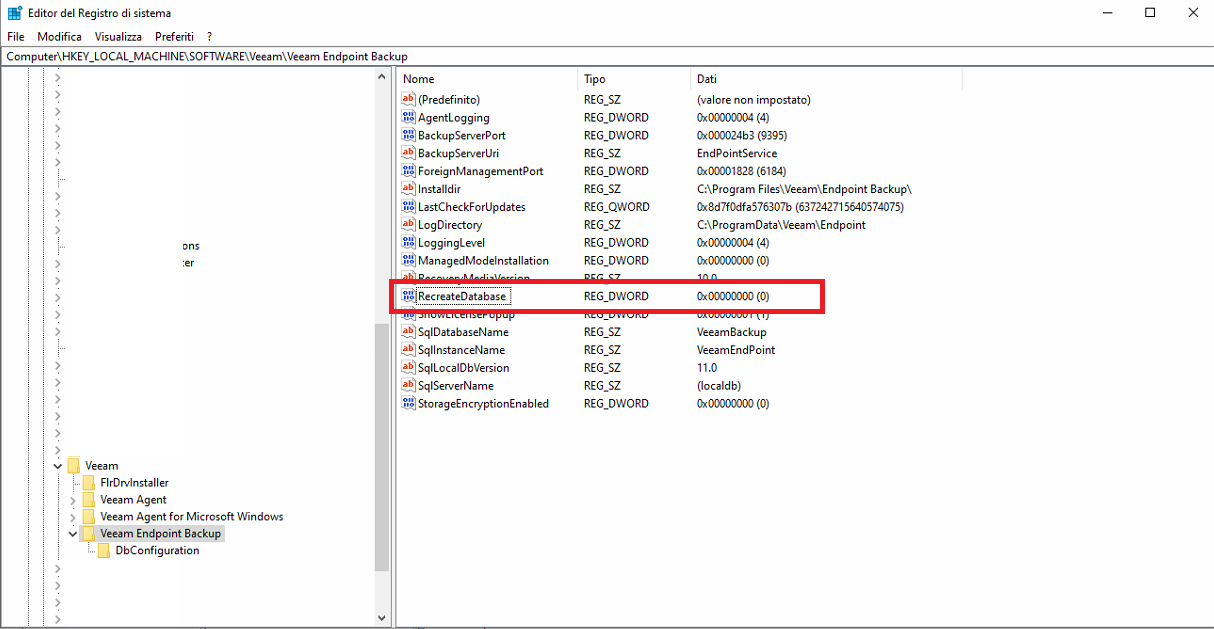Click the Registry Editor app icon in title bar
Screen dimensions: 1214x629
tap(15, 13)
